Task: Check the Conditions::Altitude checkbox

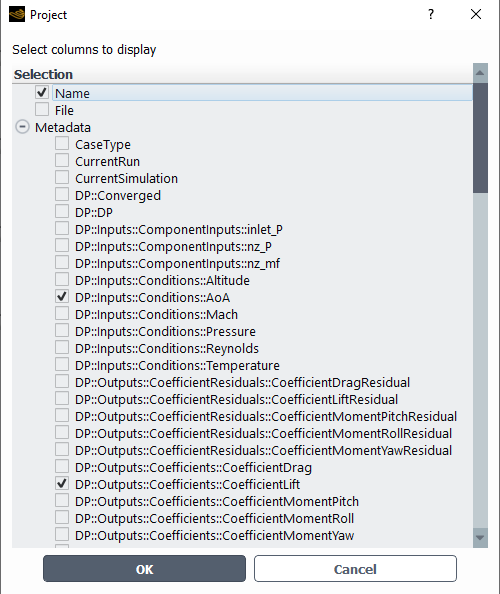Action: click(62, 280)
